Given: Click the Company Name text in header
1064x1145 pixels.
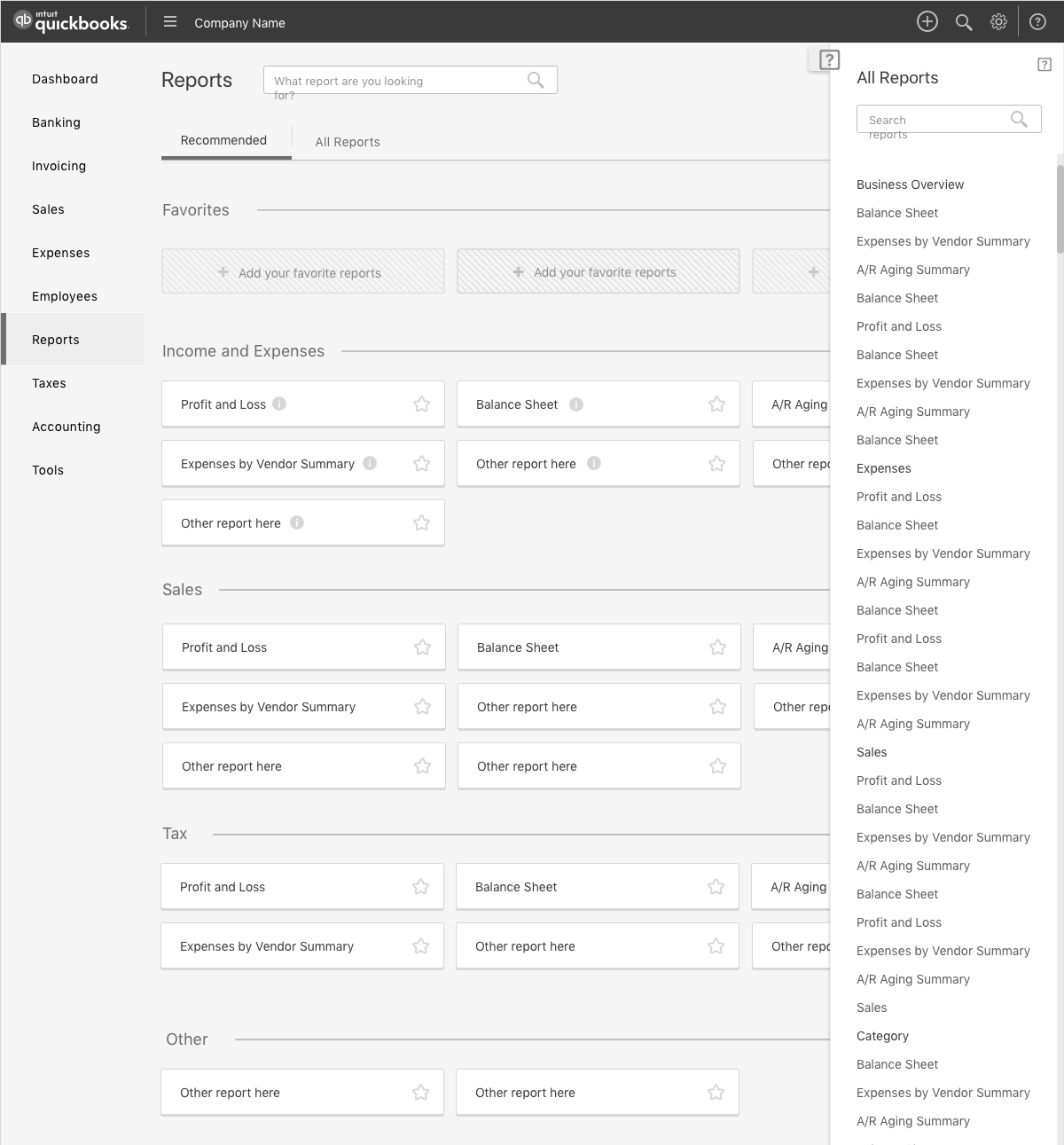Looking at the screenshot, I should click(x=239, y=23).
